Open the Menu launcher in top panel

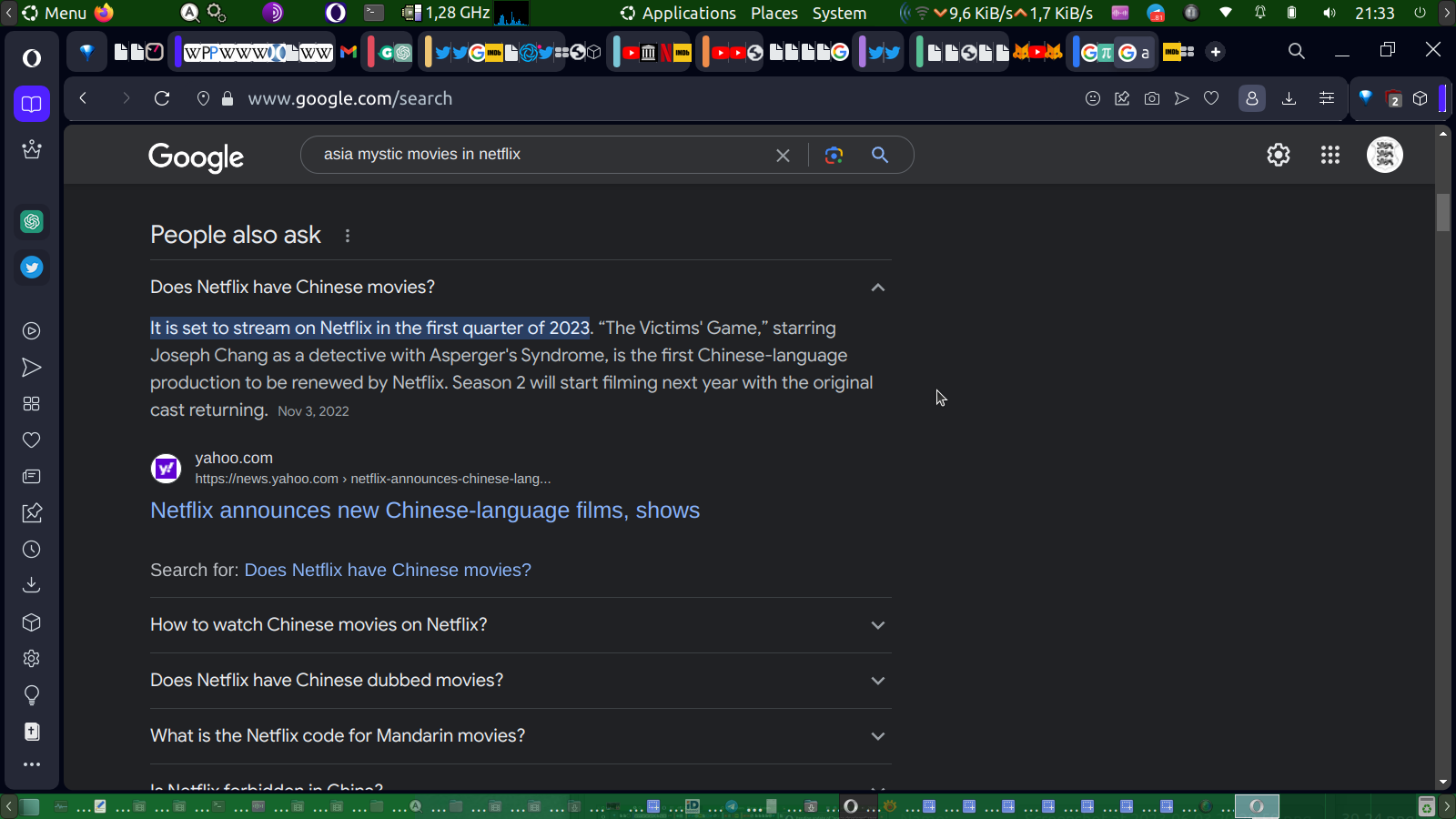(54, 13)
